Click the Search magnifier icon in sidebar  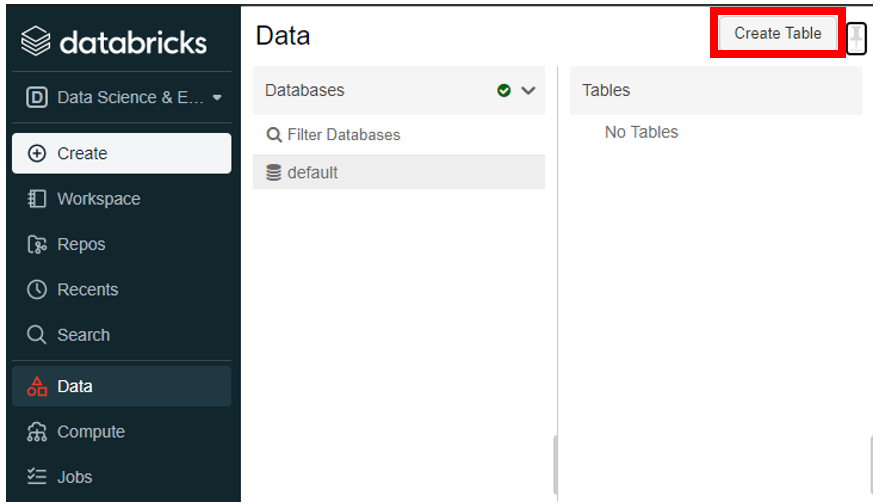[37, 335]
